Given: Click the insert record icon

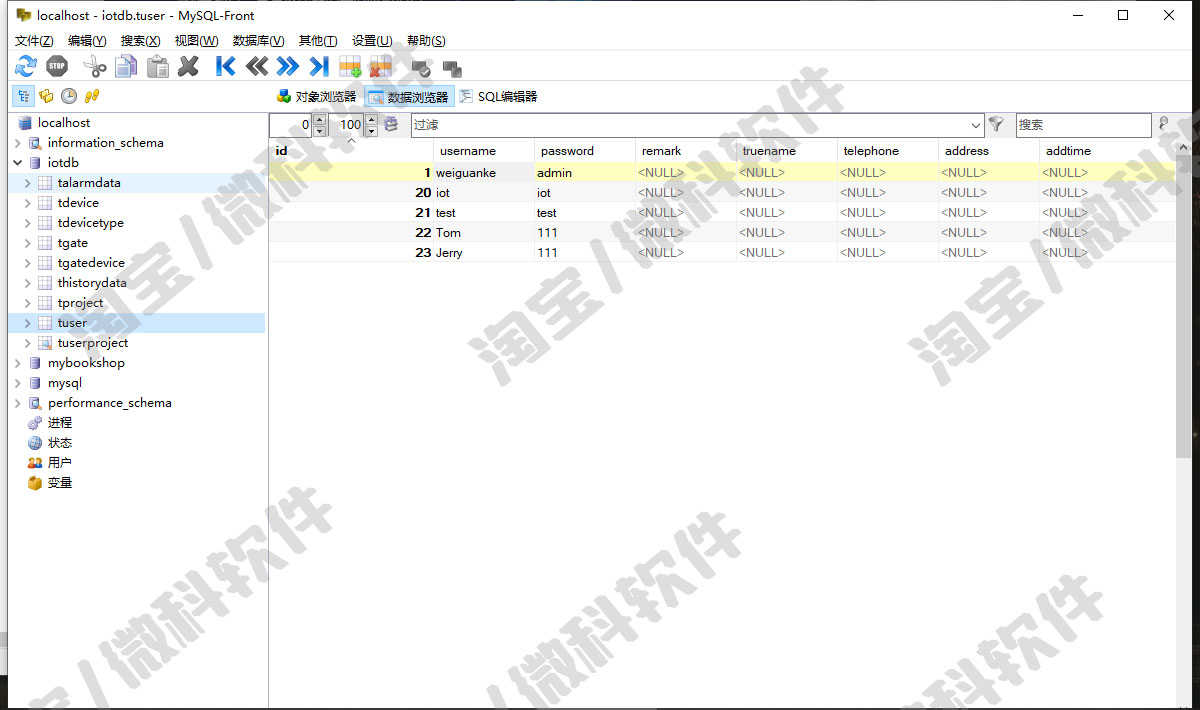Looking at the screenshot, I should [350, 67].
